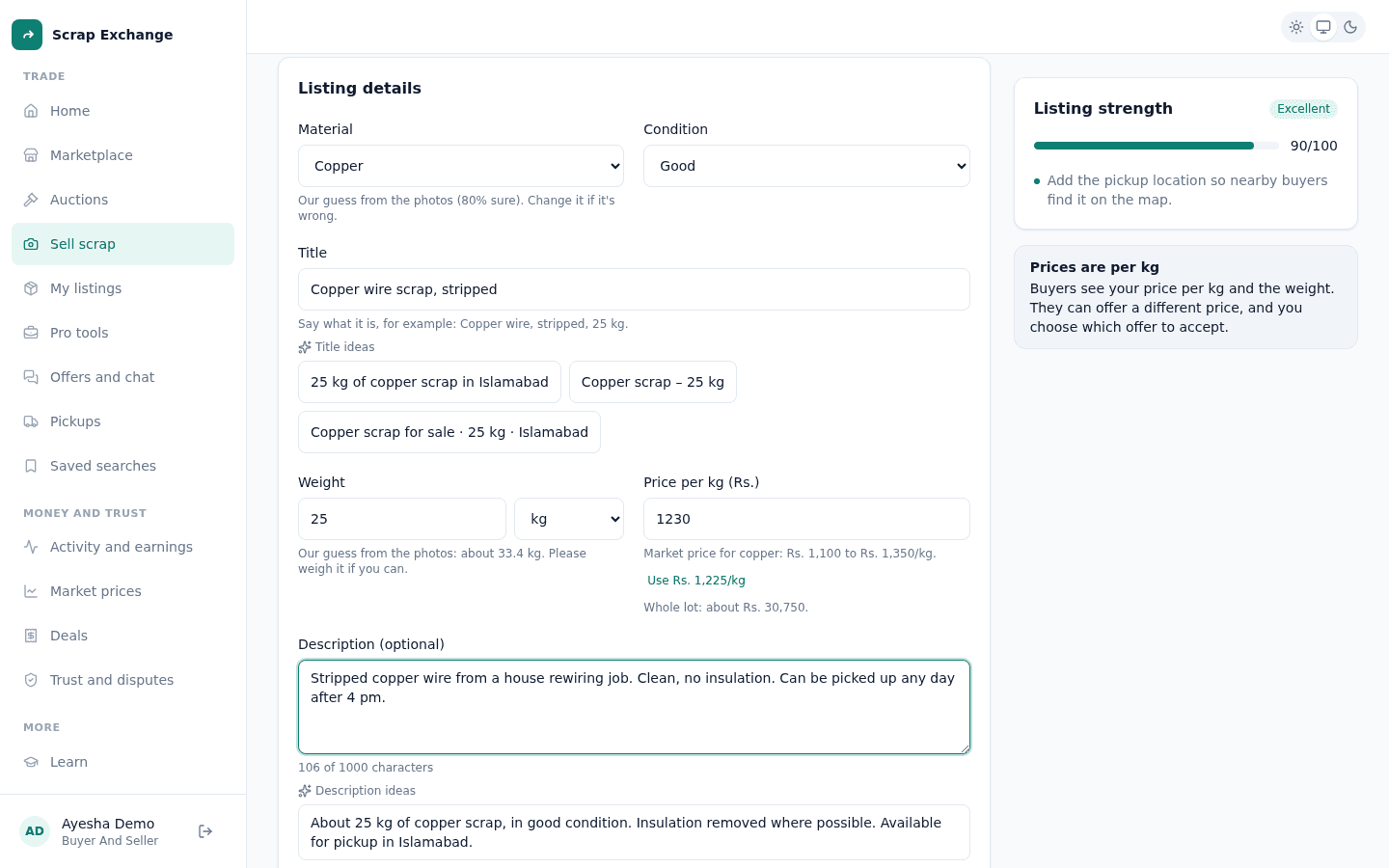The width and height of the screenshot is (1389, 868).
Task: View Activity and earnings
Action: [x=123, y=547]
